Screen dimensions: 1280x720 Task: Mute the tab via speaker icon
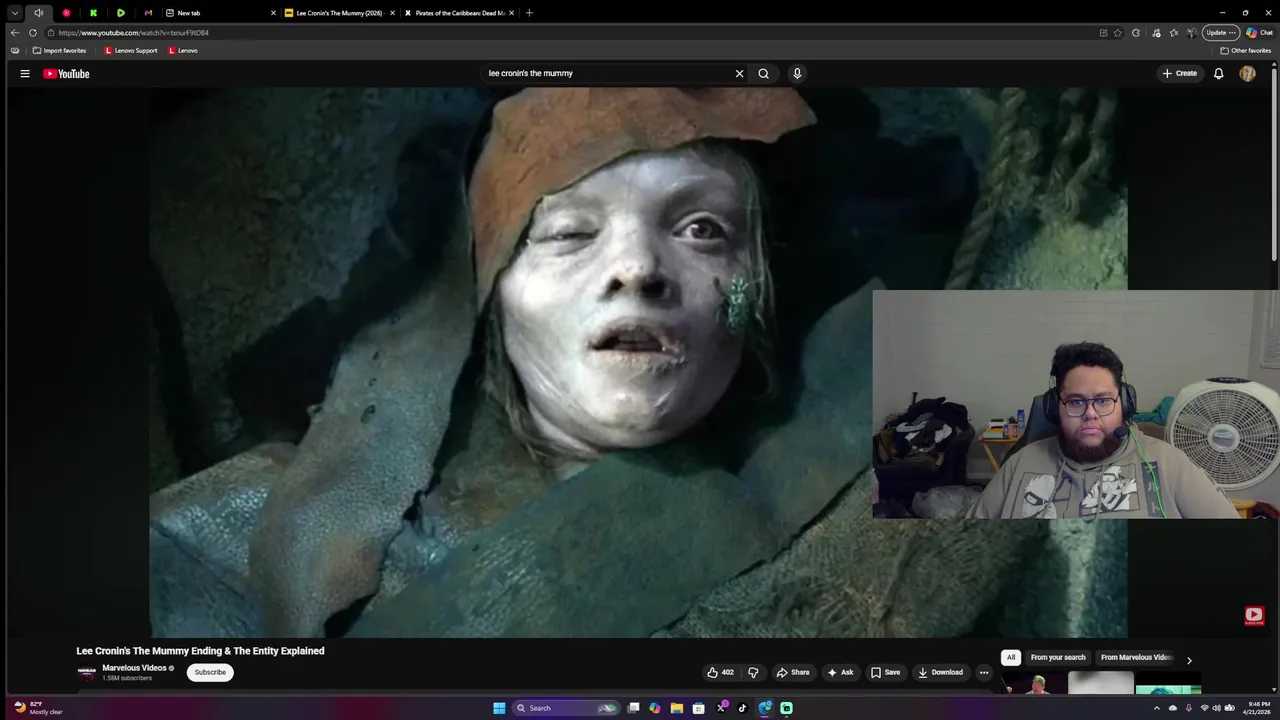(x=38, y=13)
